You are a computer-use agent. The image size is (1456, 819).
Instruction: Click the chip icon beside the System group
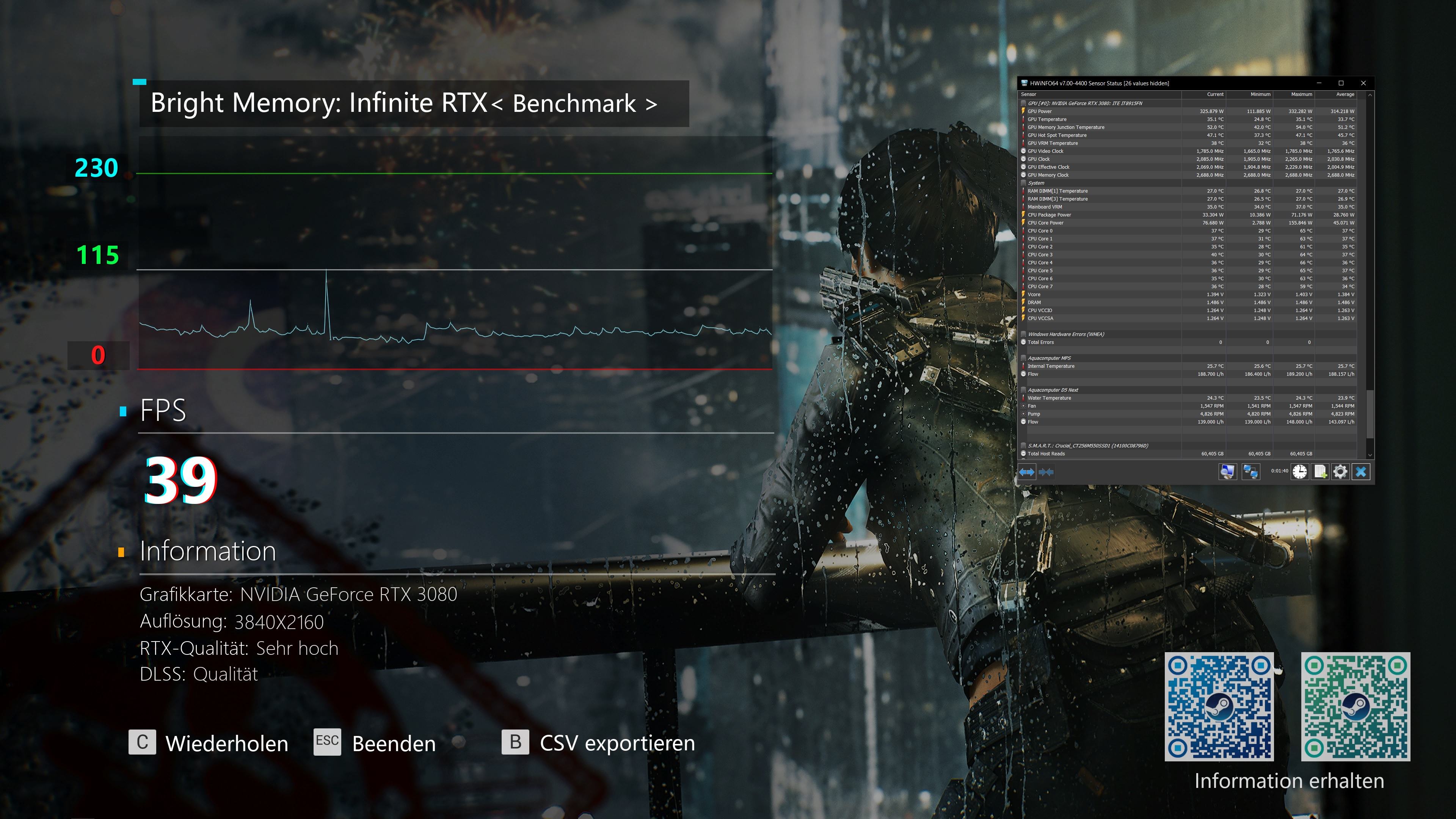tap(1024, 183)
